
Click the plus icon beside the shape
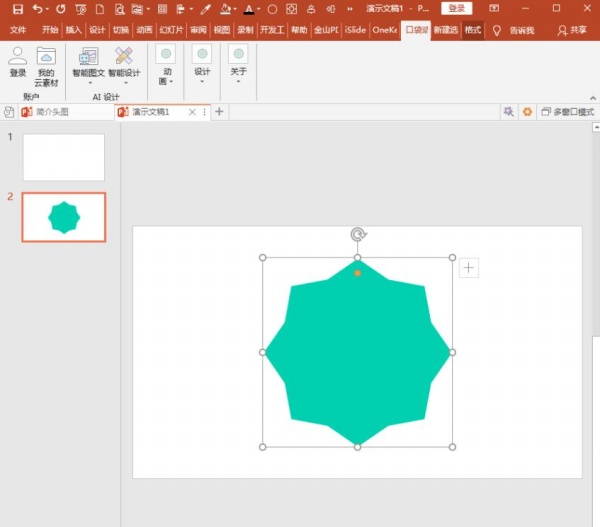(x=469, y=267)
